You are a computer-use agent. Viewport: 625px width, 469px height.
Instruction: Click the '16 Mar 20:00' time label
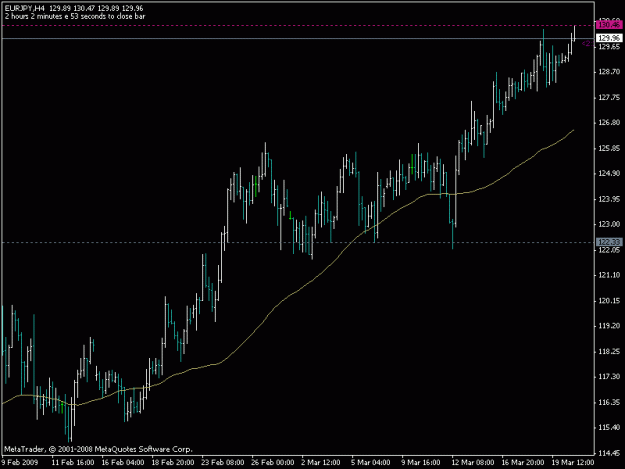coord(523,463)
